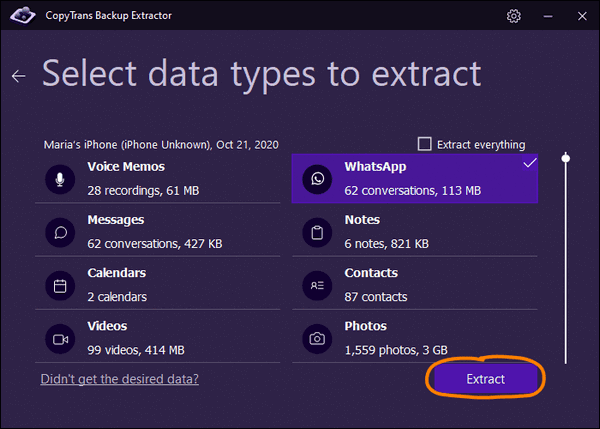Click the "28 recordings, 61 MB" text
Screen dimensions: 600x429
tap(143, 191)
